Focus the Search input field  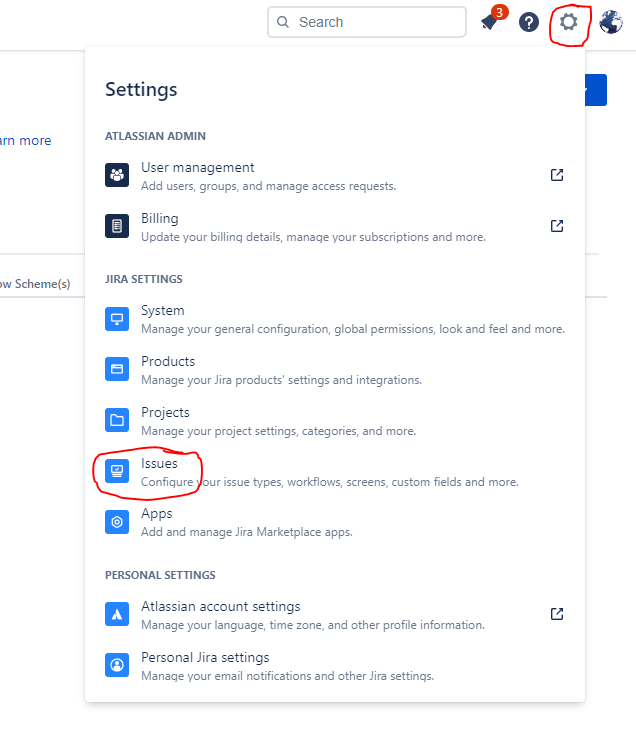click(x=367, y=22)
